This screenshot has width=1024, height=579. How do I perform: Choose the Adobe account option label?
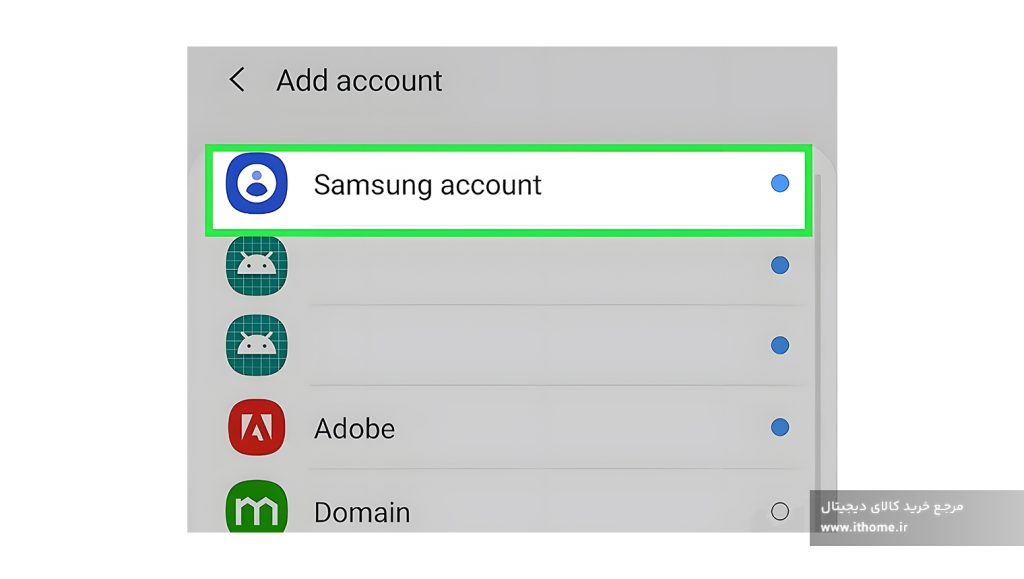[354, 429]
